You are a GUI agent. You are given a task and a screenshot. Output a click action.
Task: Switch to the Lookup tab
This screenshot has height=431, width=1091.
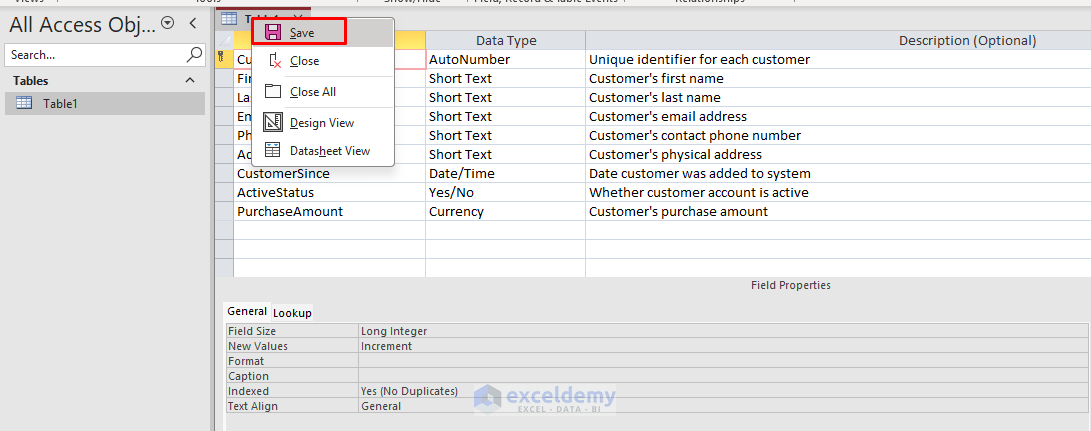coord(292,312)
